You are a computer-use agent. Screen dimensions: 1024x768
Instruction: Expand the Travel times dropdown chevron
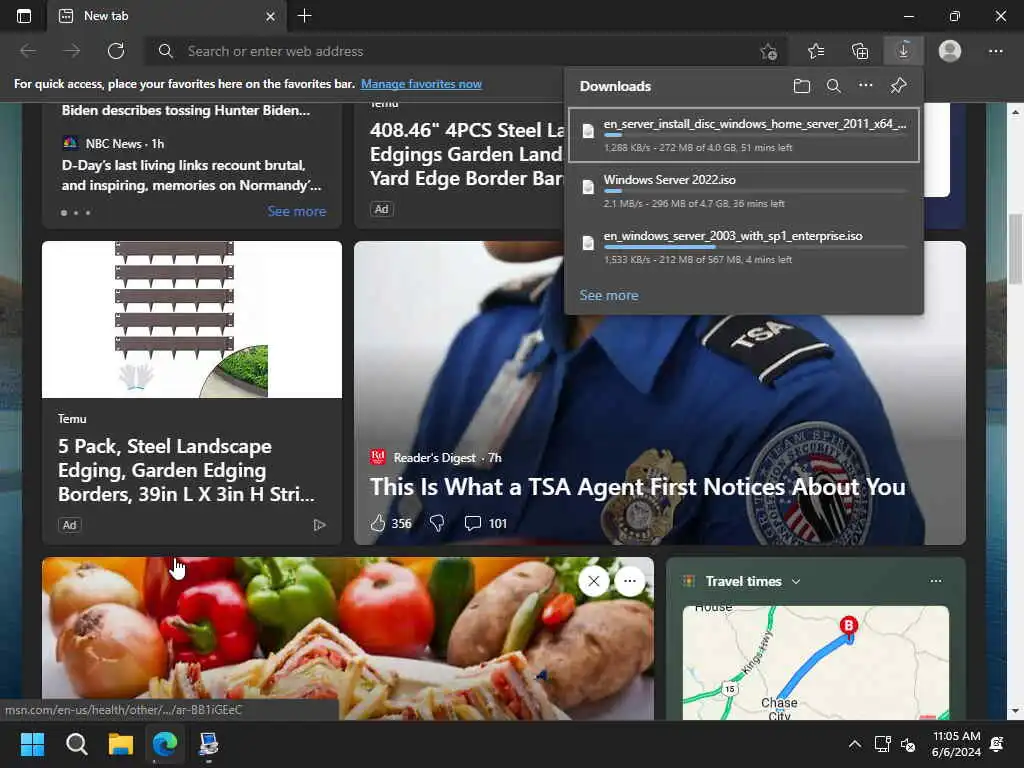pos(796,582)
